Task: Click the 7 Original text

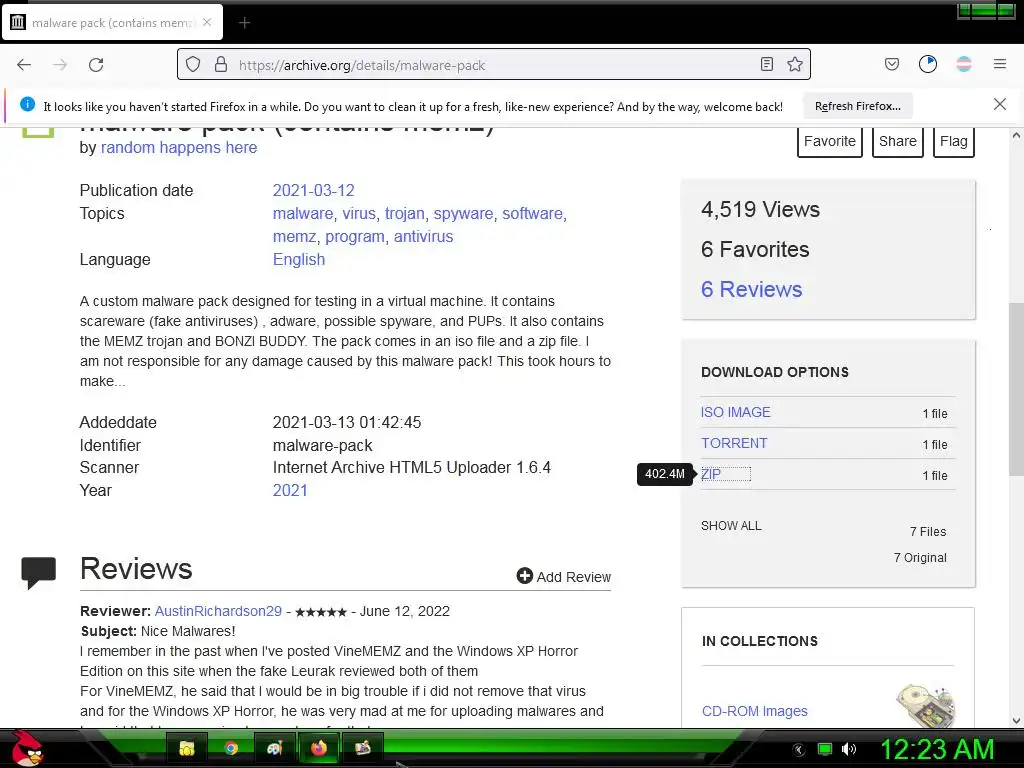Action: pos(920,558)
